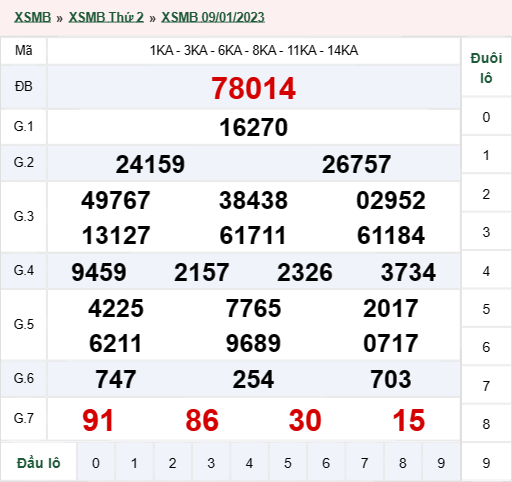Image resolution: width=512 pixels, height=482 pixels.
Task: Click the G.5 number 0717
Action: (x=391, y=343)
